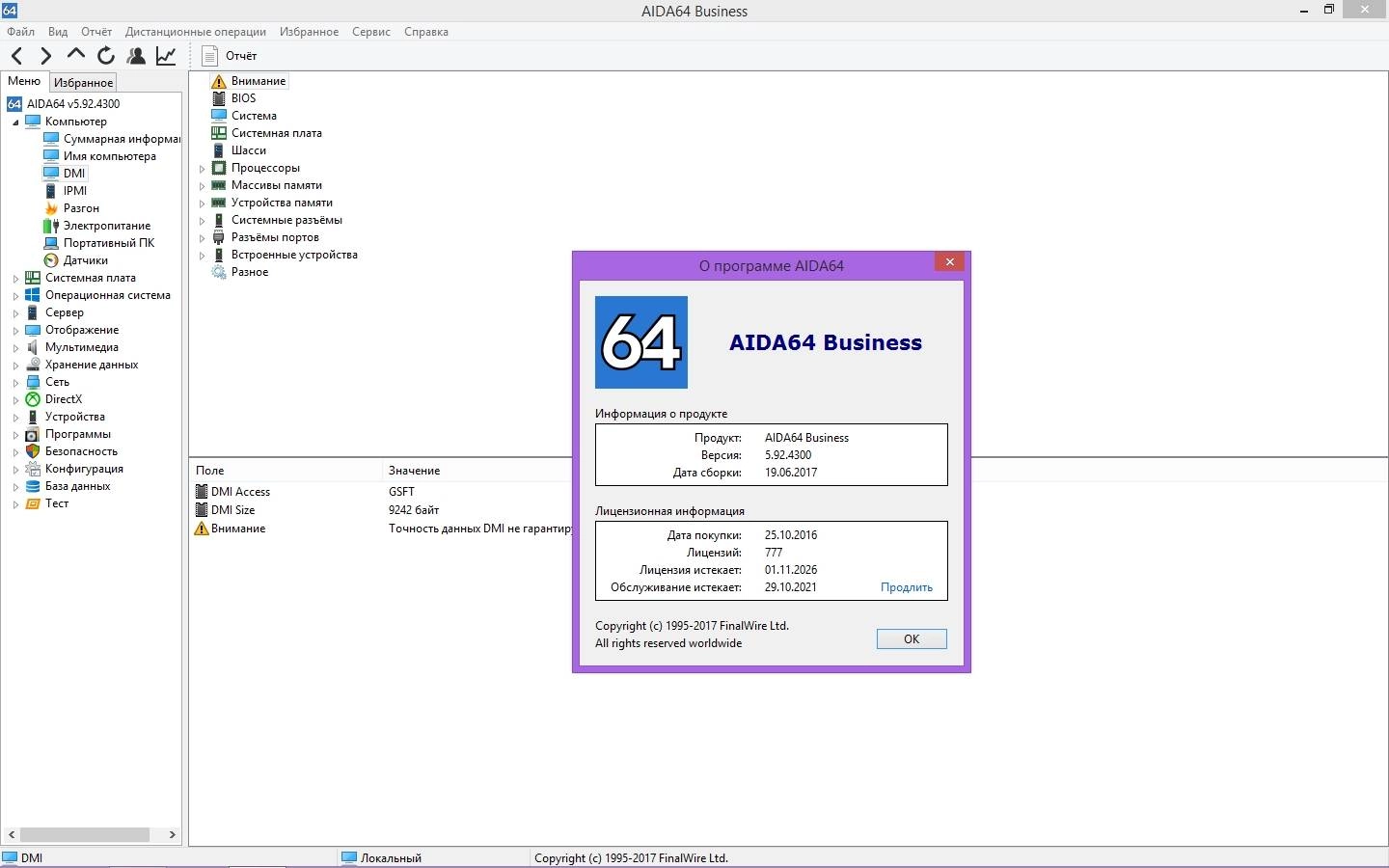Select the Массивы памяти item icon

point(219,185)
